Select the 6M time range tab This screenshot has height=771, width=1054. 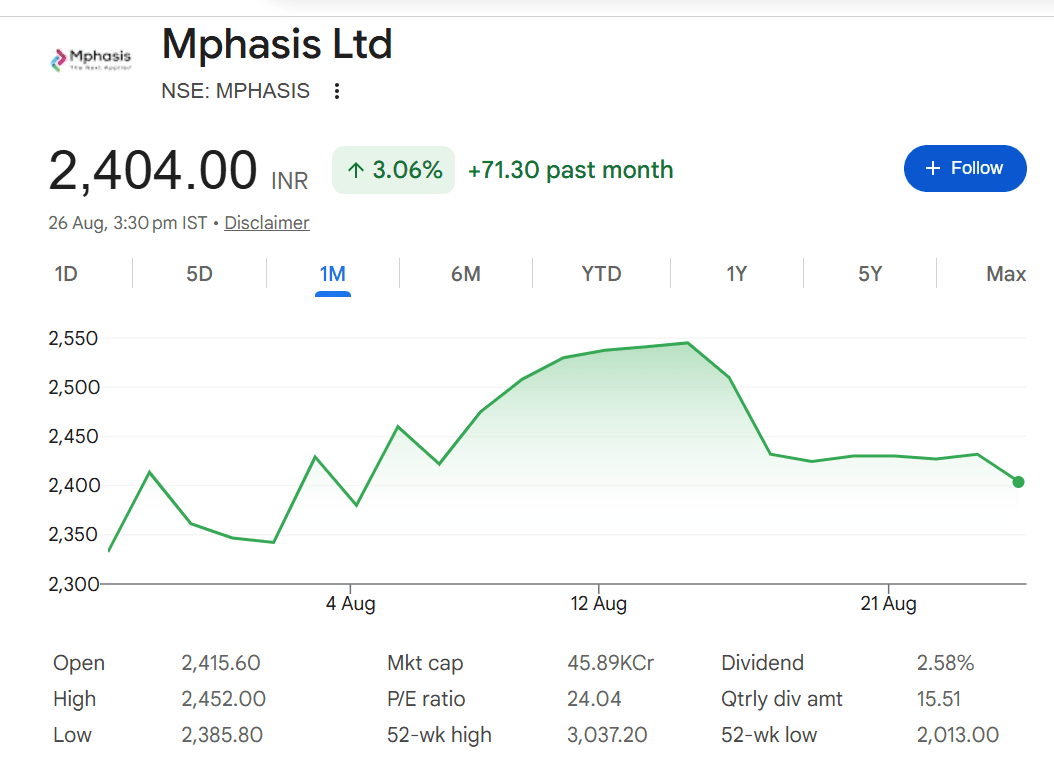coord(466,274)
